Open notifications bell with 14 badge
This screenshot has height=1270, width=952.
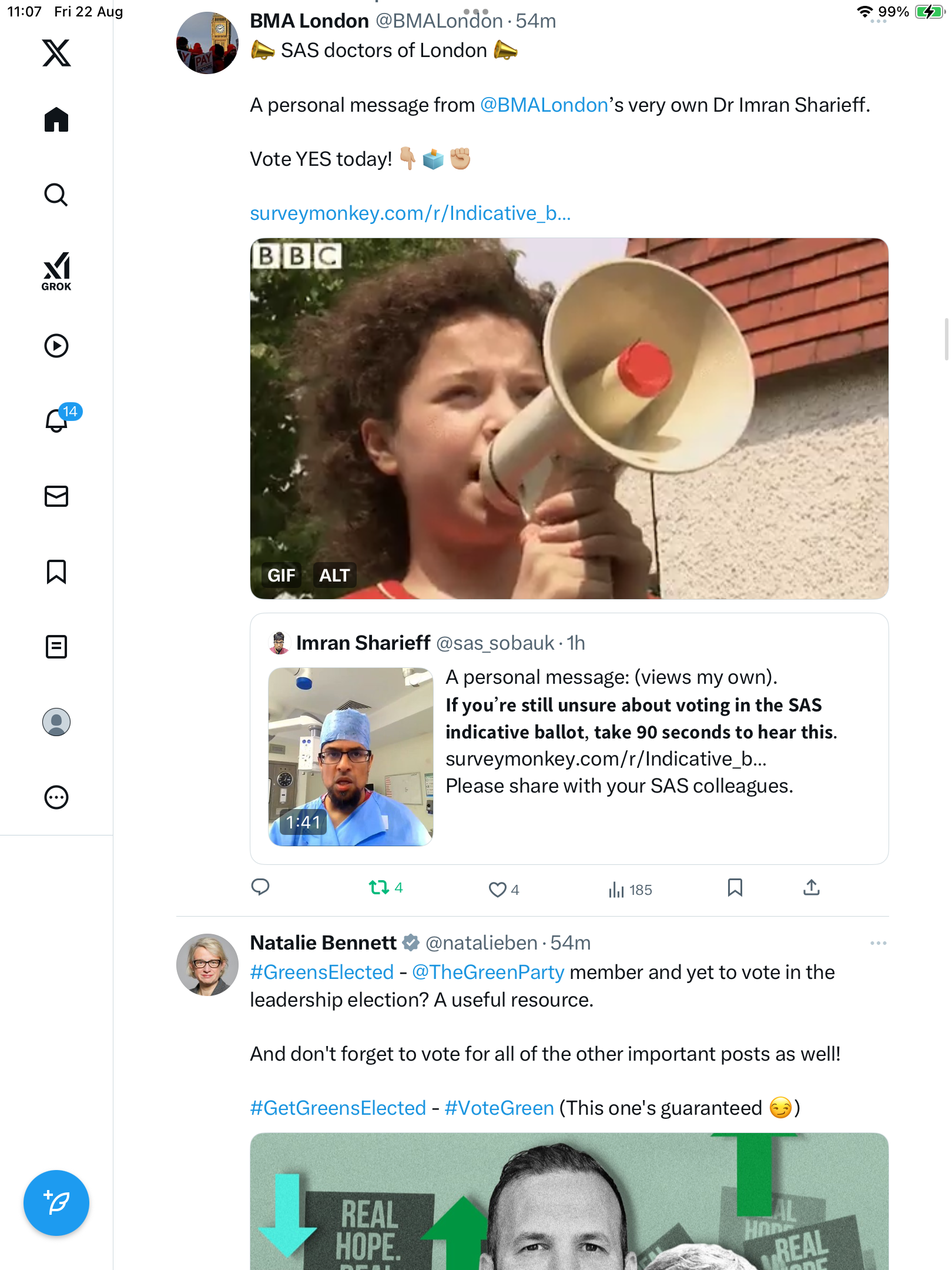coord(58,420)
